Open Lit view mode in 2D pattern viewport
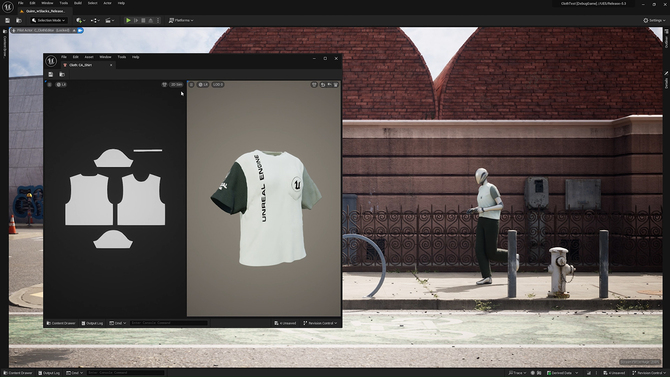Image resolution: width=670 pixels, height=377 pixels. click(61, 85)
